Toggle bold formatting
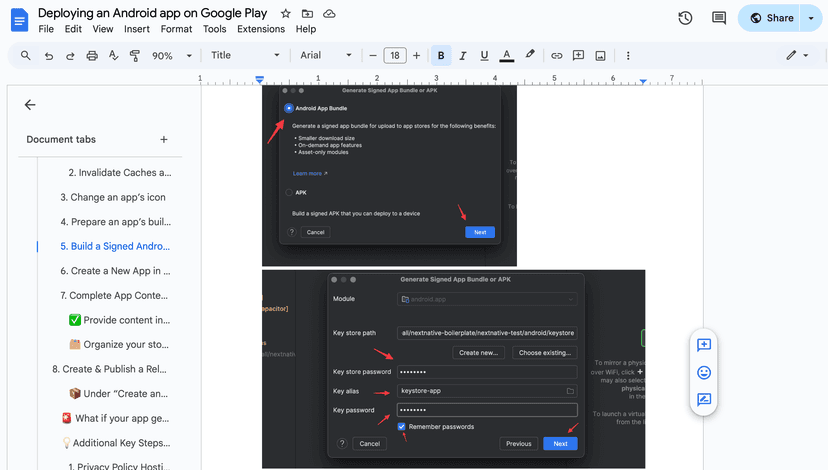Viewport: 828px width, 470px height. click(441, 55)
